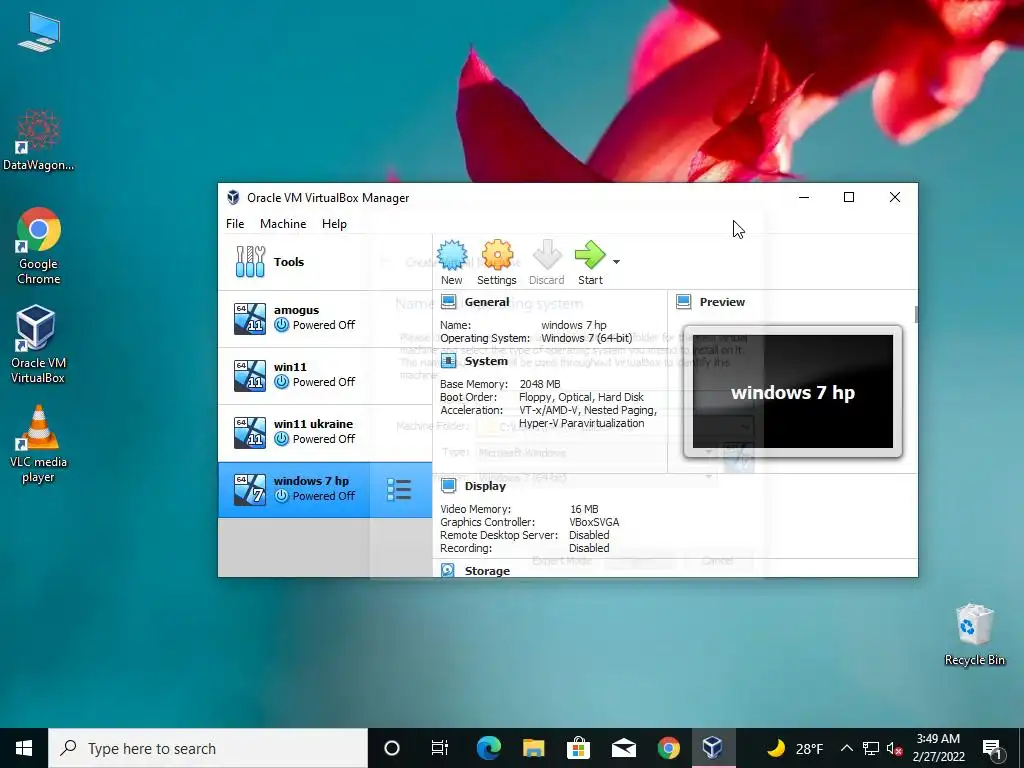The image size is (1024, 768).
Task: Open the File menu
Action: point(235,223)
